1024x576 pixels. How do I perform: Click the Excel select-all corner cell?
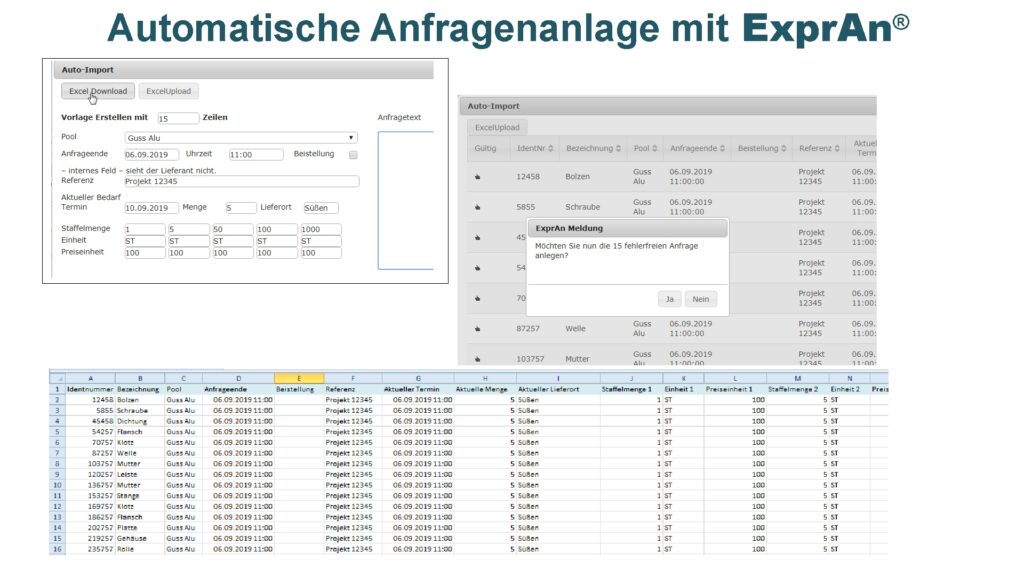57,378
